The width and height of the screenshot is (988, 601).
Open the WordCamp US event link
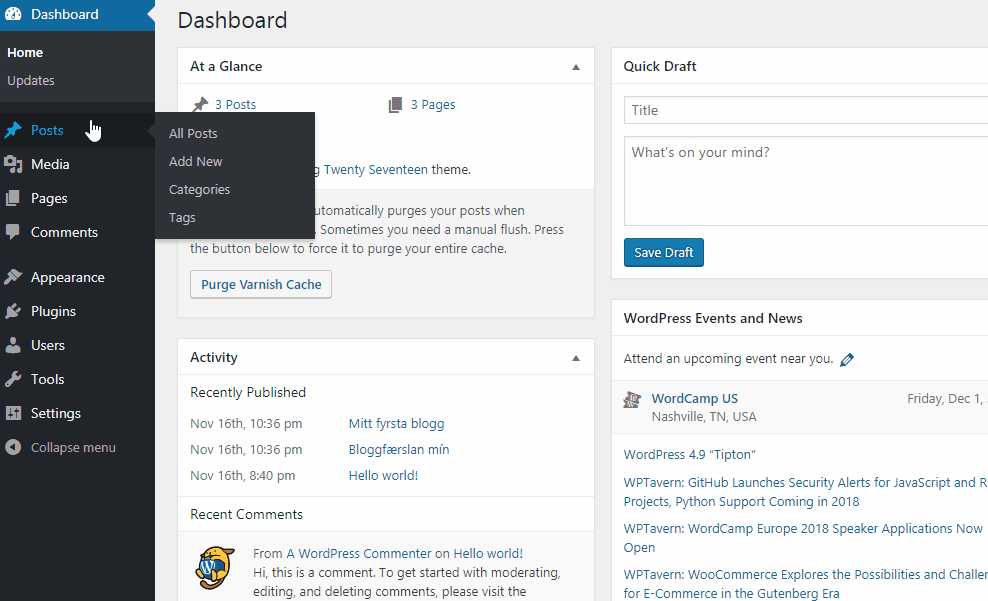694,398
